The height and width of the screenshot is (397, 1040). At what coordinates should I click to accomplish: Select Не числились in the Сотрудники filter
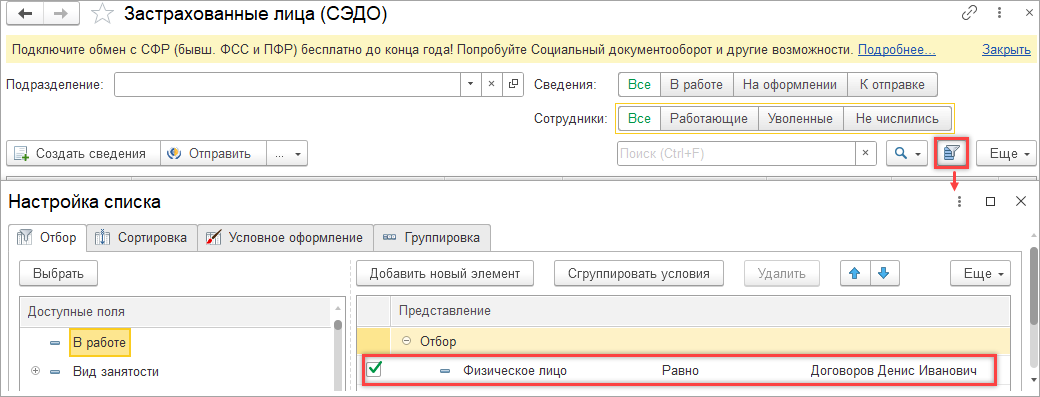[897, 119]
